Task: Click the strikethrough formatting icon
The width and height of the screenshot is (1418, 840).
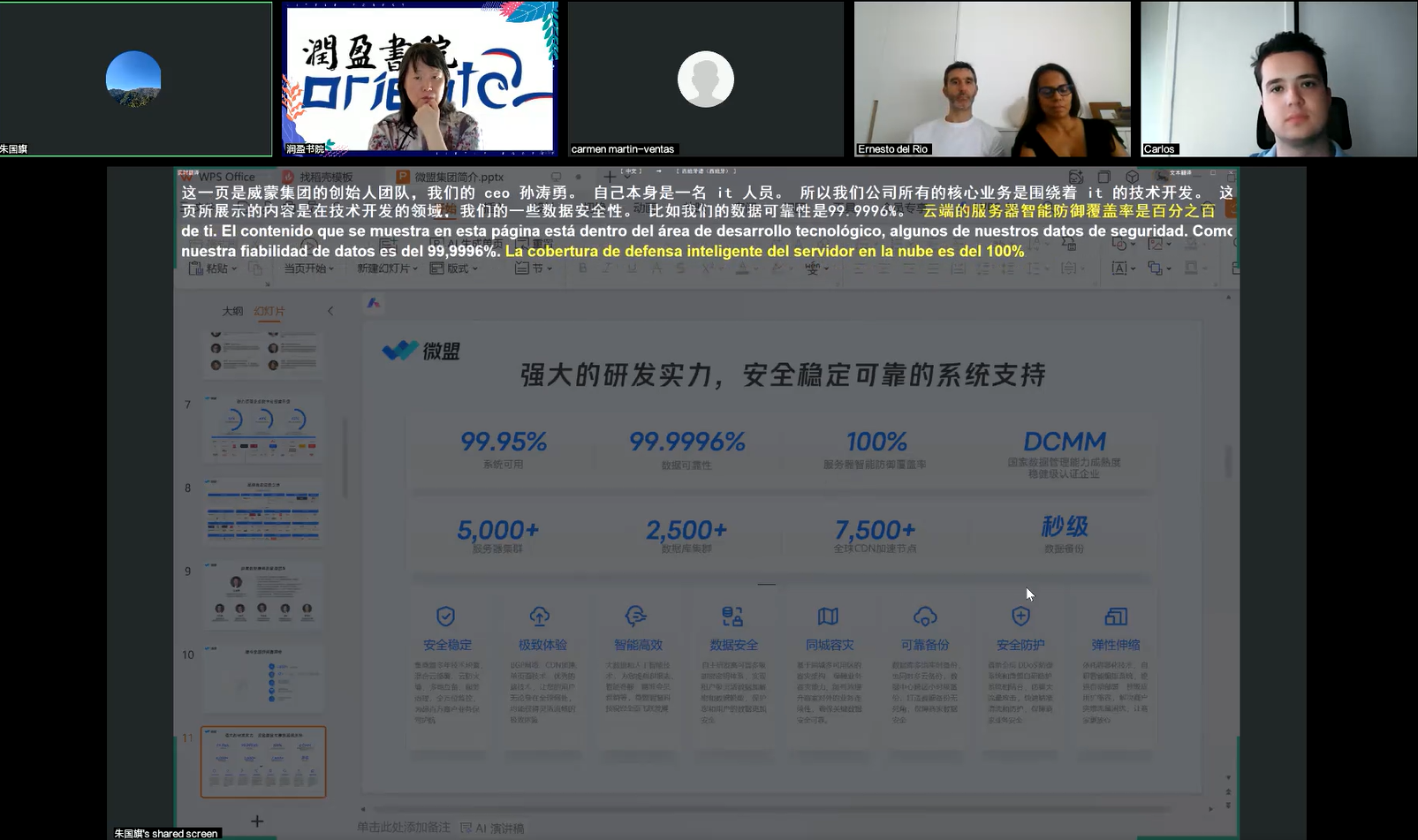Action: click(680, 268)
